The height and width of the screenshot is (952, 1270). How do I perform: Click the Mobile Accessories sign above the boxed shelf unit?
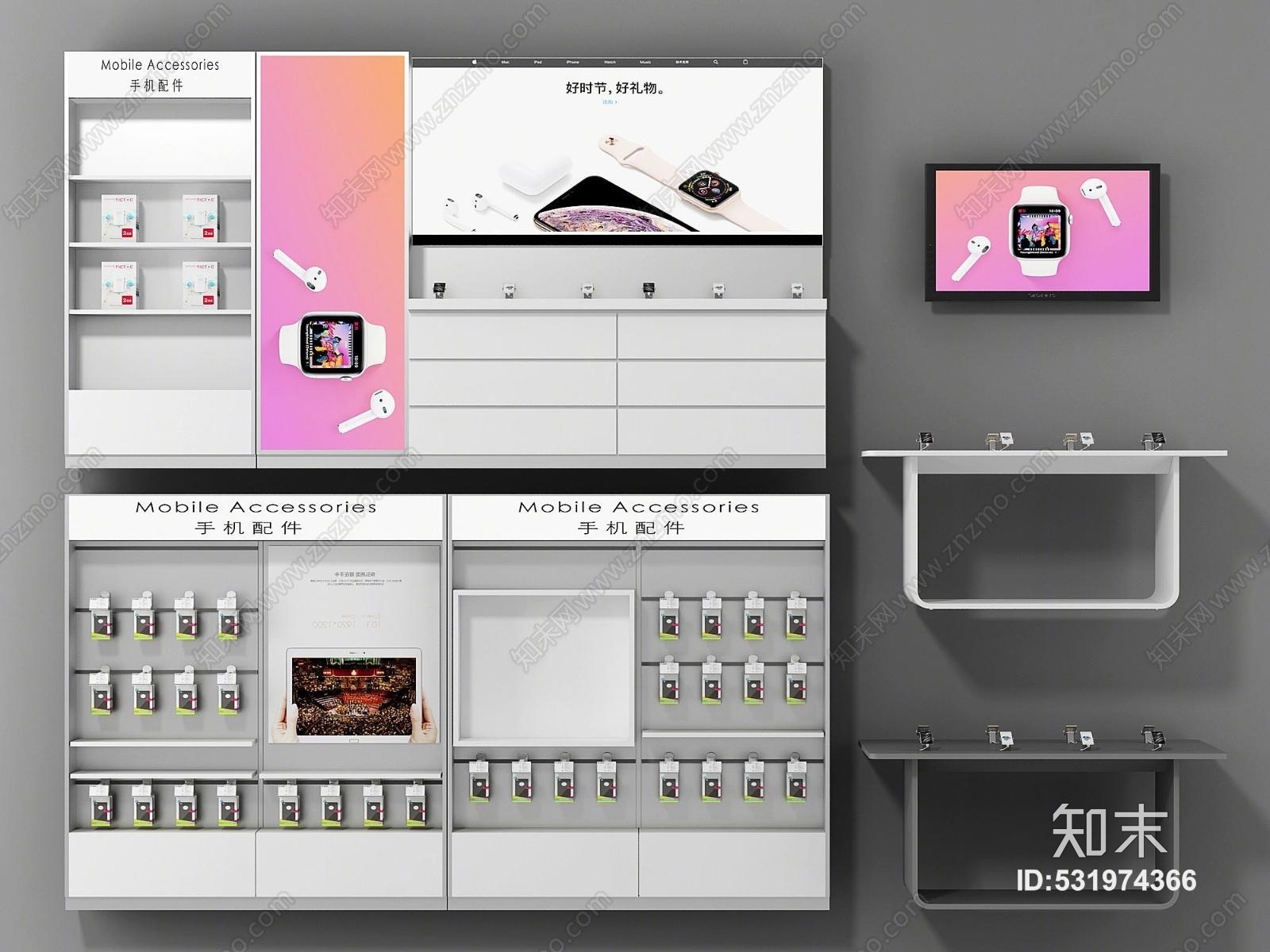coord(160,75)
